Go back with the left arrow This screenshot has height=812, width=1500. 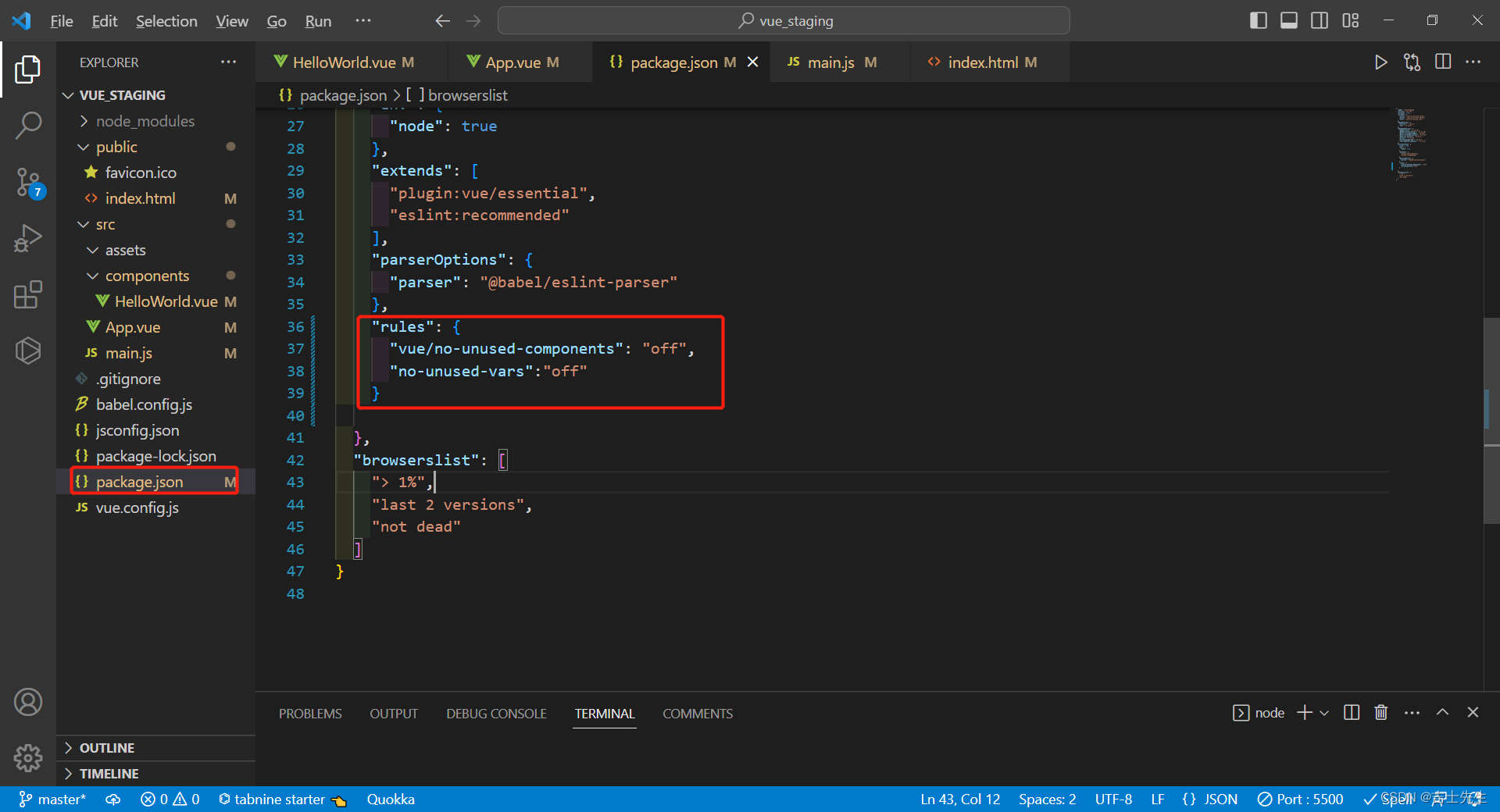coord(442,21)
